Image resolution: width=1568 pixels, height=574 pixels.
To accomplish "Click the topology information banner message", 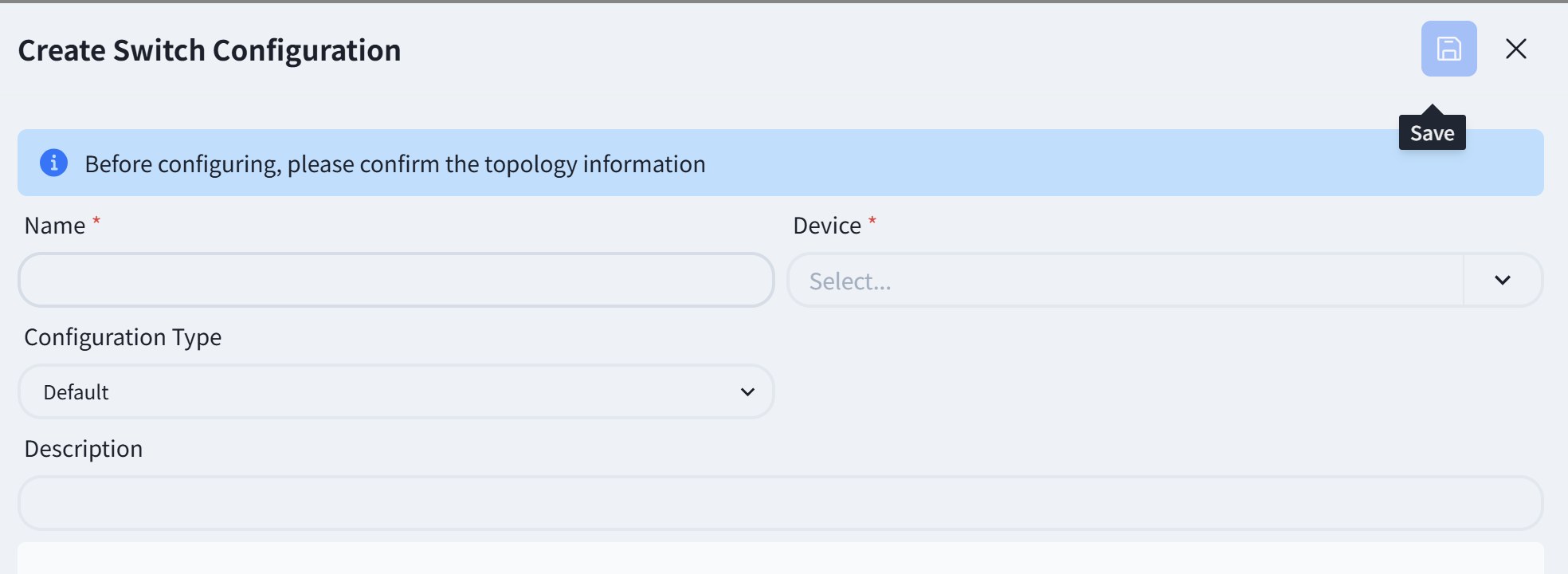I will 395,164.
